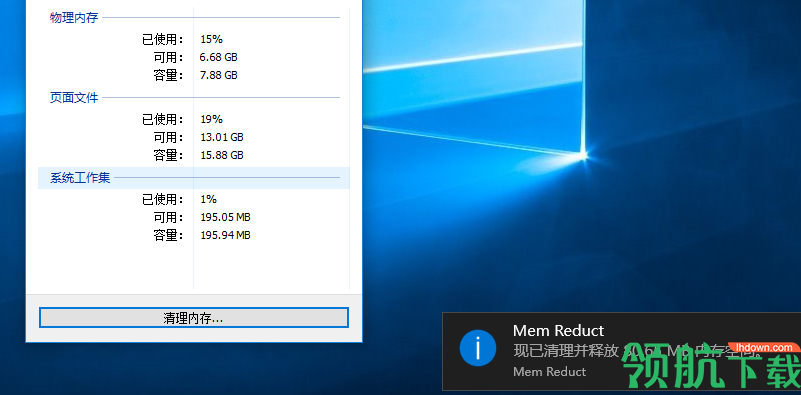Click the 可用 label under 页面文件
This screenshot has width=801, height=395.
[x=169, y=137]
